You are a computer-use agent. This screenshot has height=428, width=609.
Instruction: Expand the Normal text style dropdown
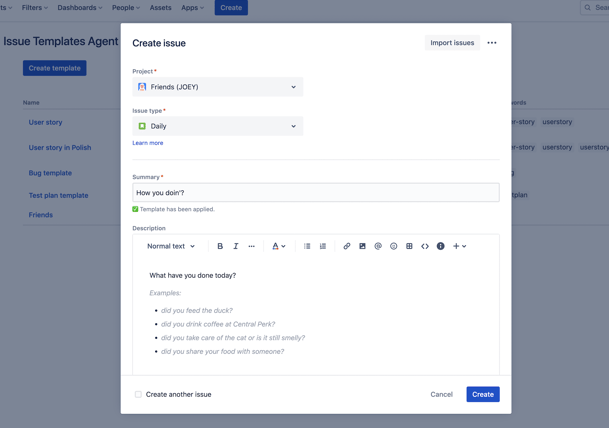[171, 246]
